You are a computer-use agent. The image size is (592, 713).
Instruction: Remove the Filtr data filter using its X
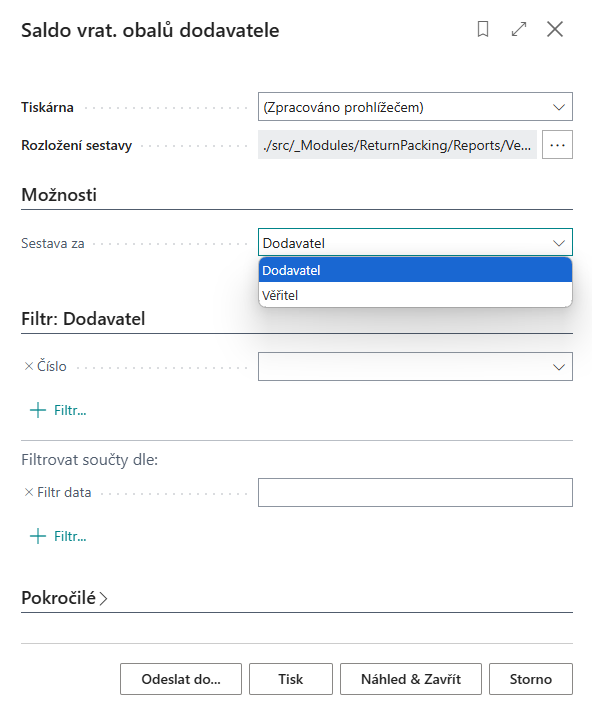(x=29, y=492)
